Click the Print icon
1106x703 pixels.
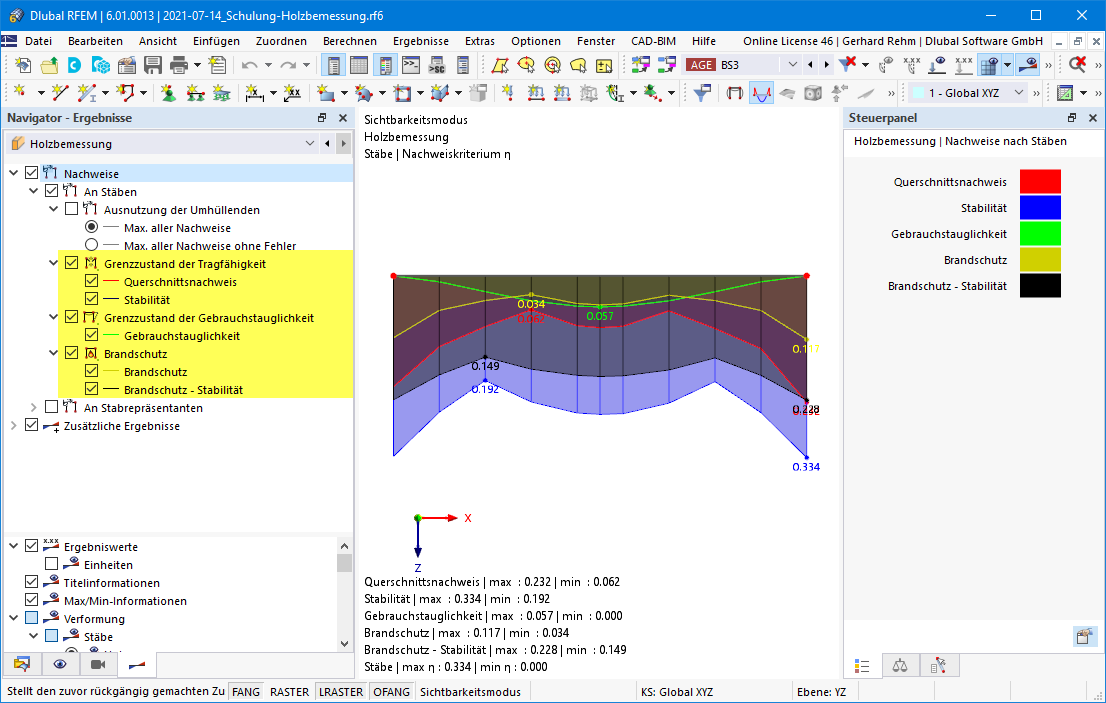coord(178,66)
